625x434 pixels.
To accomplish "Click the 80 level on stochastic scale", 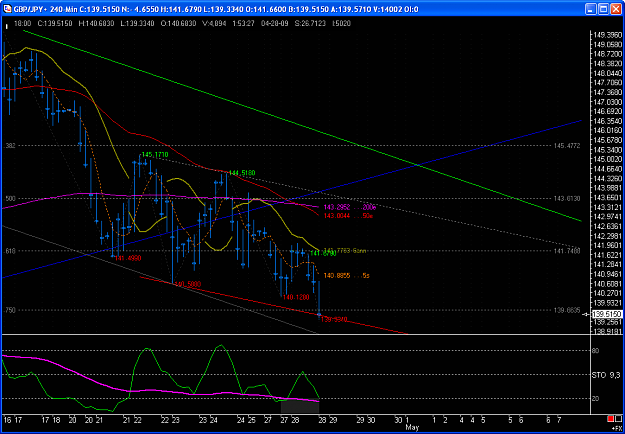I will (596, 351).
